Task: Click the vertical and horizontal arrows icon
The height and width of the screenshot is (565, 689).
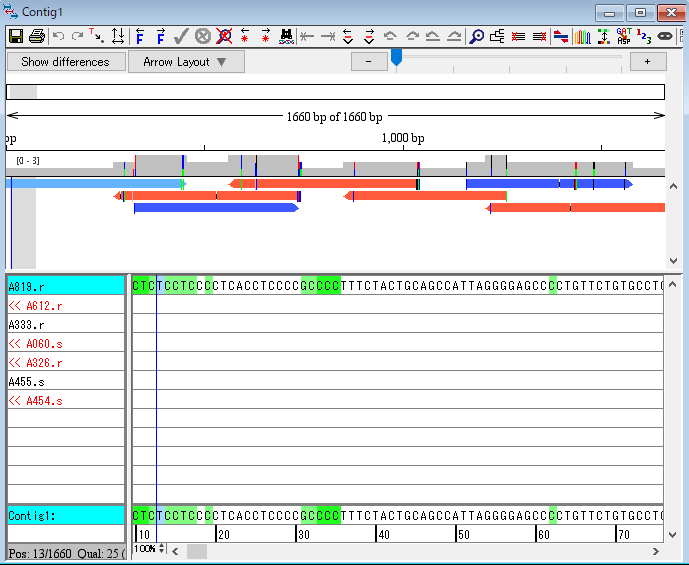Action: pos(118,36)
